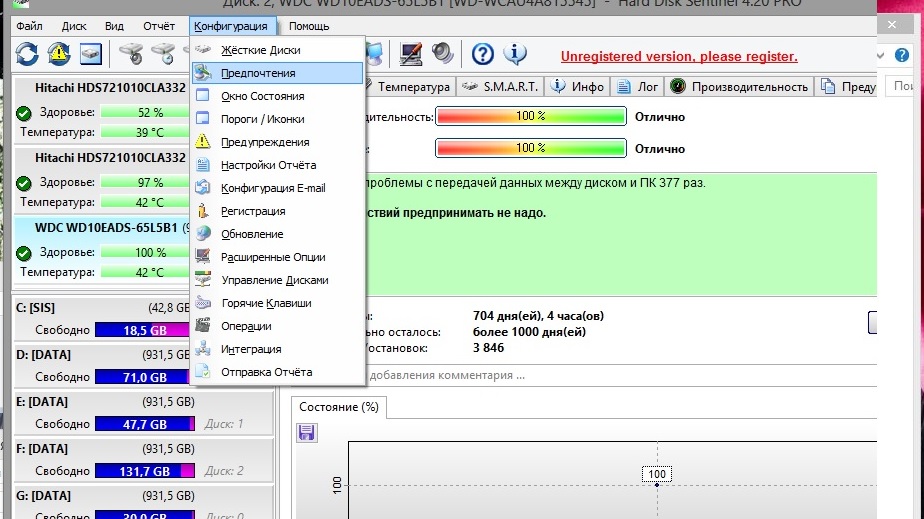Screen dimensions: 924x519
Task: Select the first Hitachi HDS721010CLA332 disk
Action: (110, 88)
